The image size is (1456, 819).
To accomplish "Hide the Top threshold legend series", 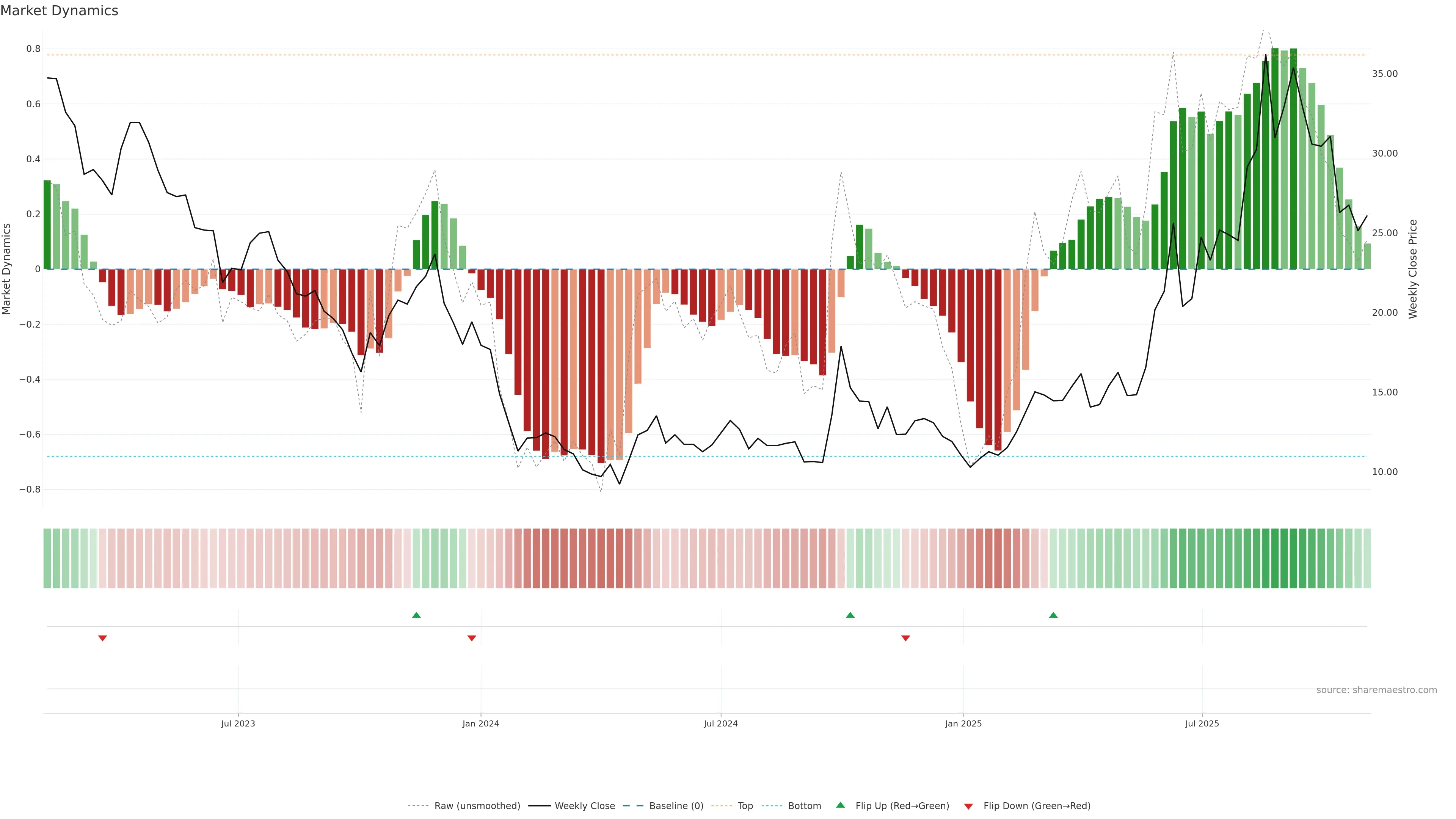I will pyautogui.click(x=745, y=806).
